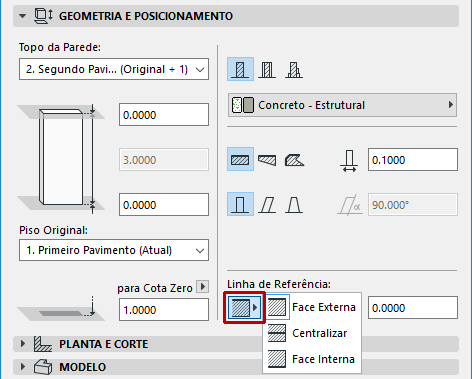Select the composite wall structure icon

267,69
